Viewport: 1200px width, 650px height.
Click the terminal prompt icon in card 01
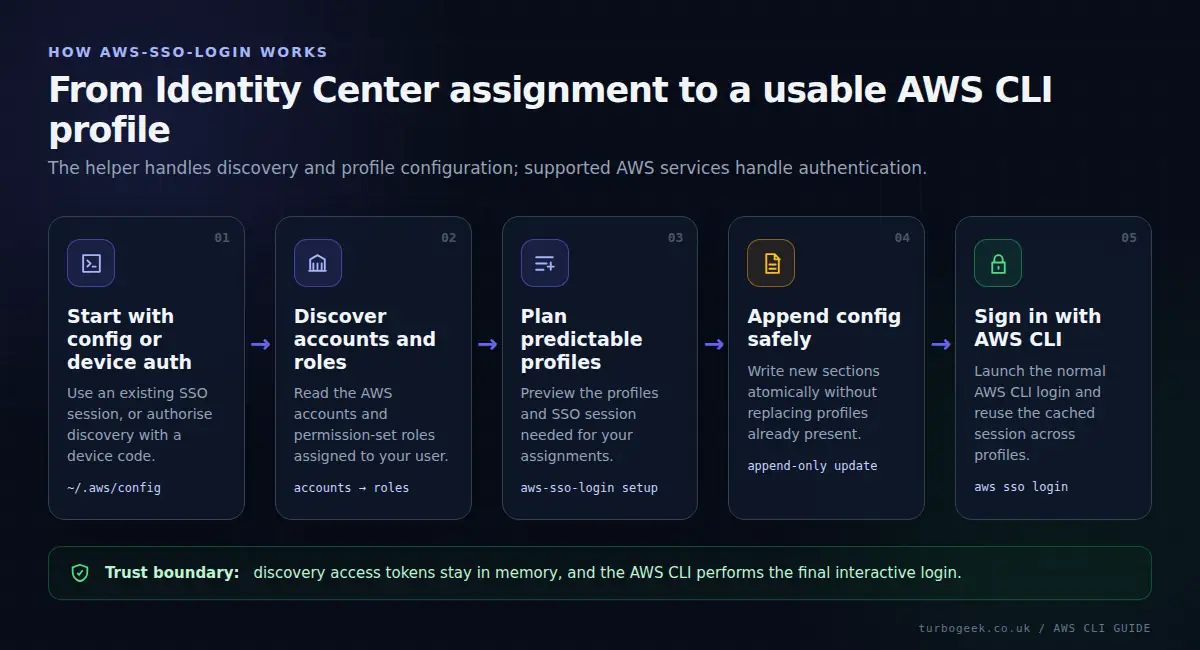click(x=91, y=263)
